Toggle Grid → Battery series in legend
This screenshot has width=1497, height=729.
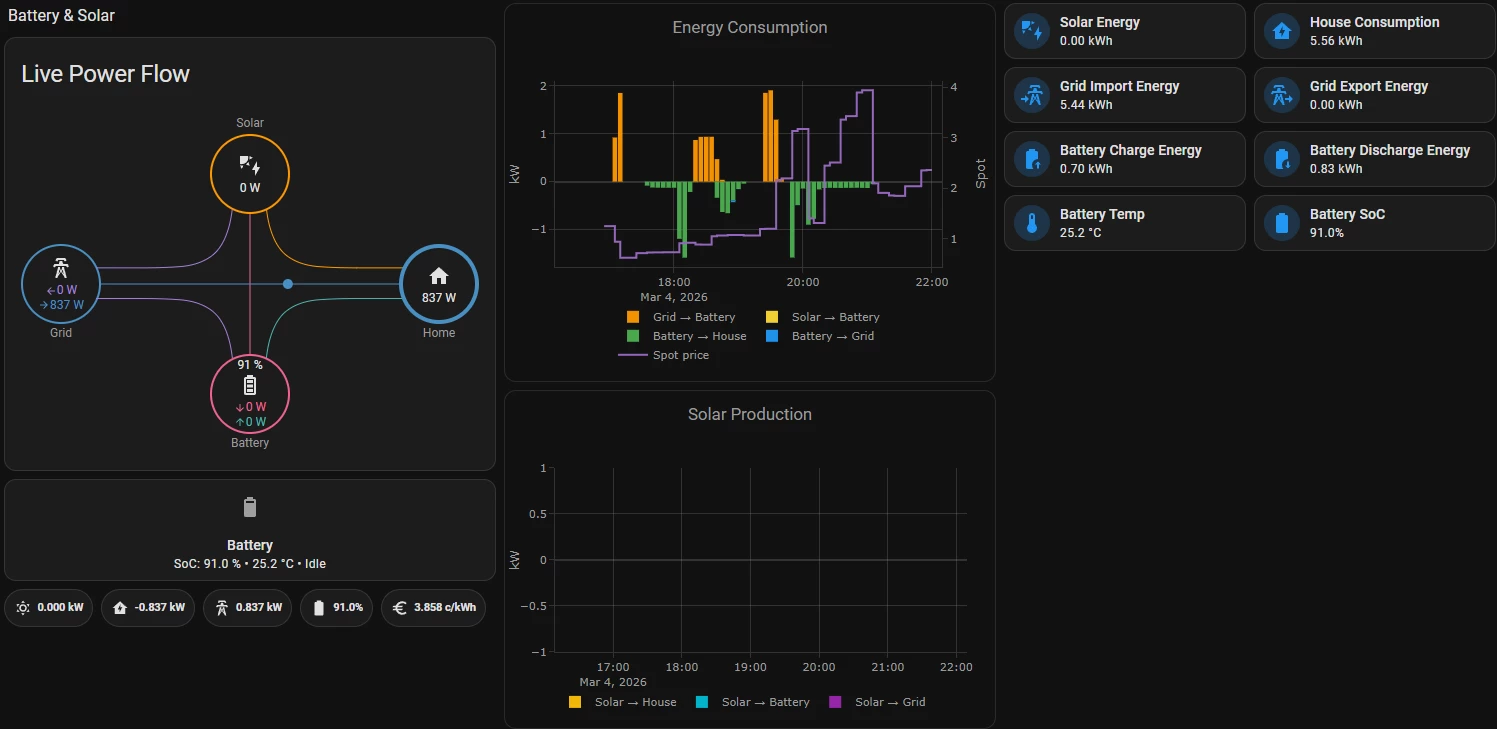point(681,317)
